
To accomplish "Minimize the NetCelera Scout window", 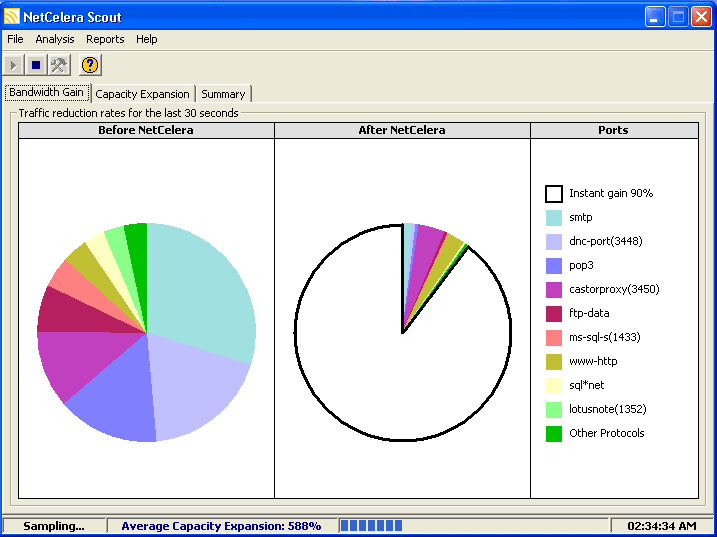I will pyautogui.click(x=655, y=17).
